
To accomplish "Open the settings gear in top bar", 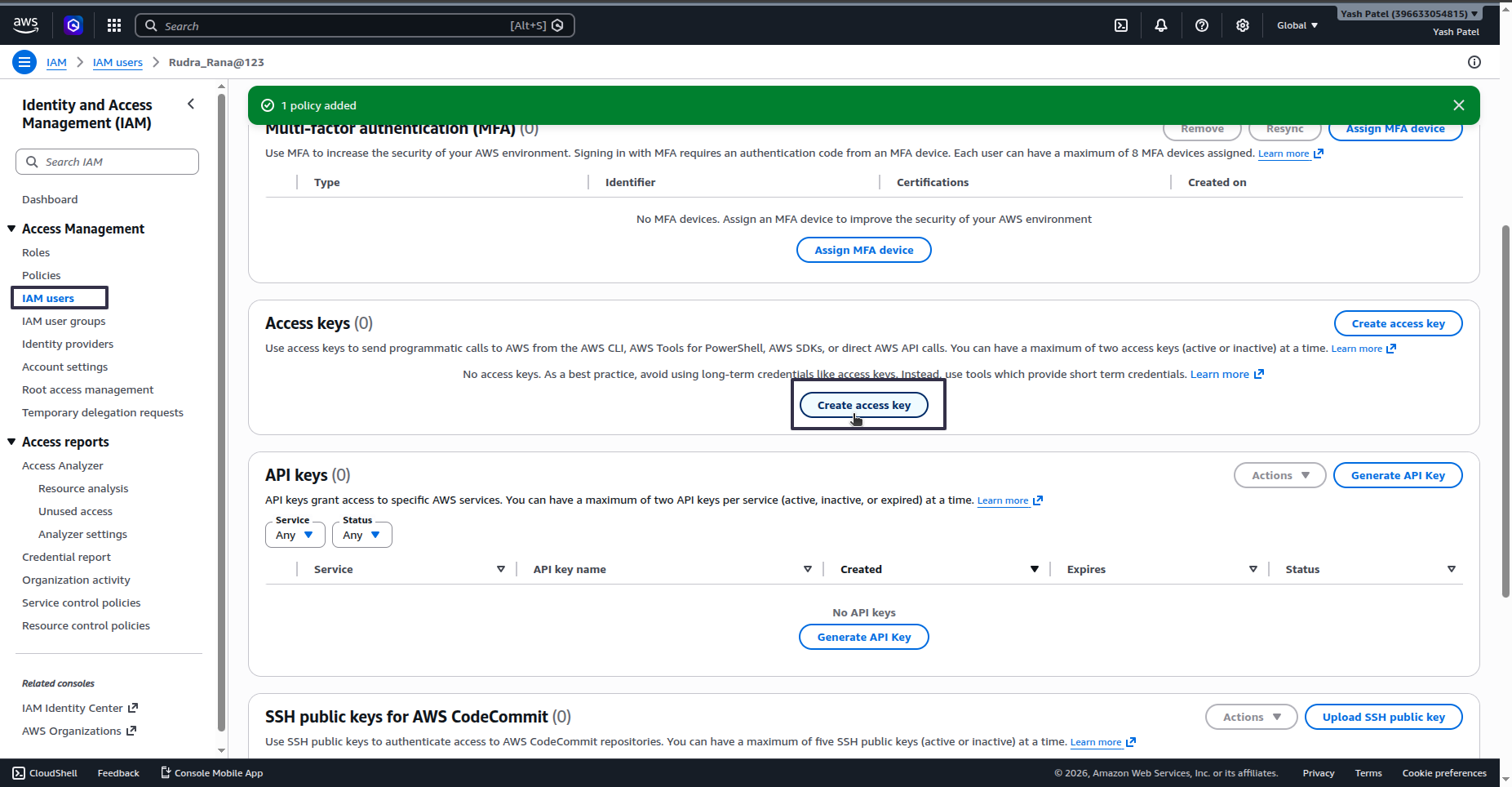I will 1243,25.
